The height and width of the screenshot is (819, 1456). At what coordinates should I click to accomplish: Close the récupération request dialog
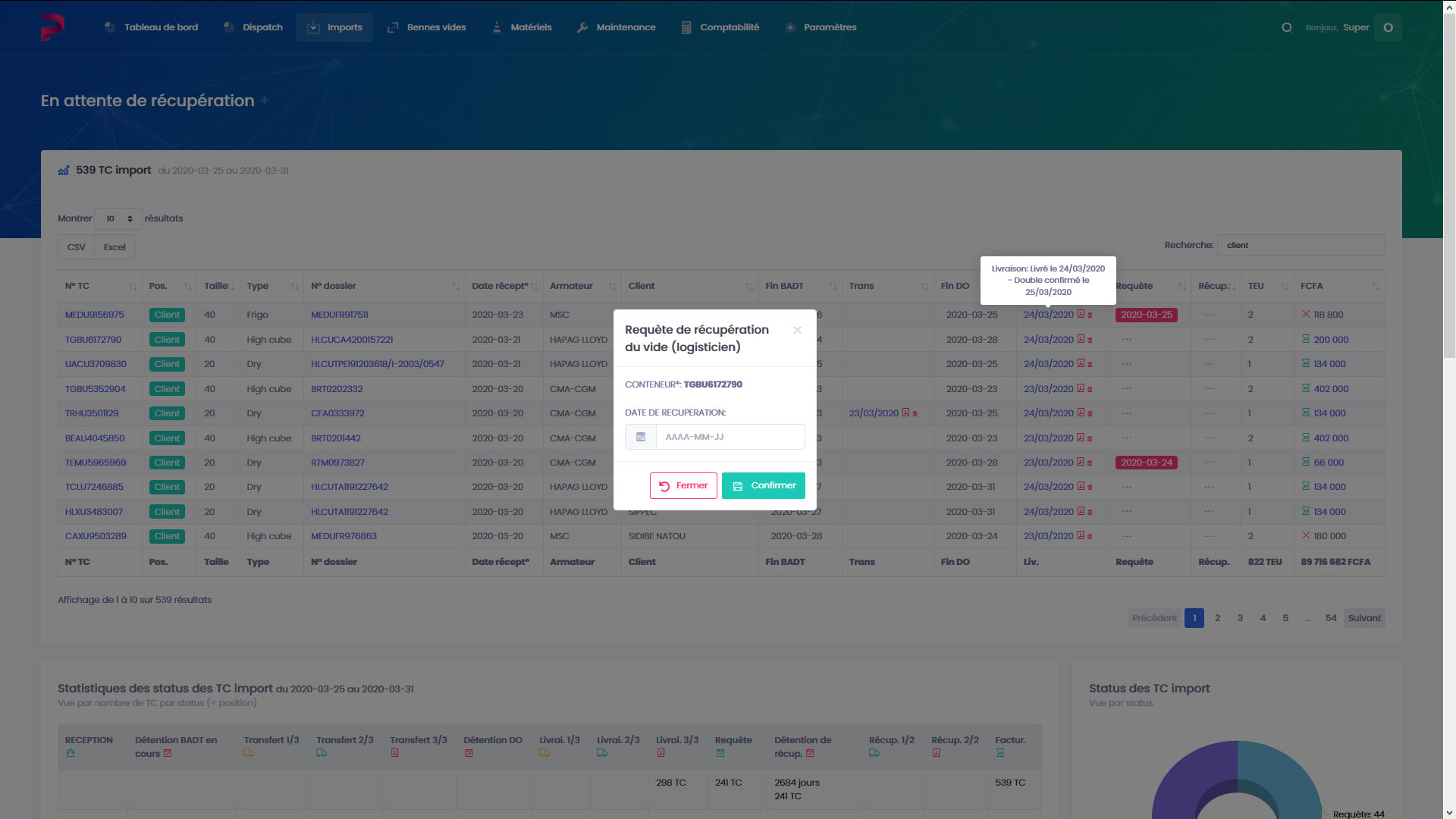pos(797,330)
